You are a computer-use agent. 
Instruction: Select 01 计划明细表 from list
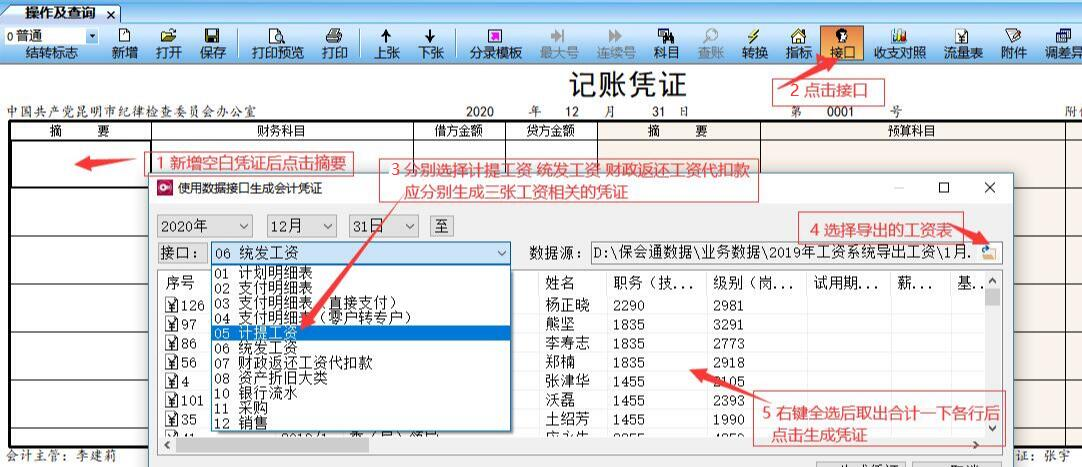(x=360, y=273)
